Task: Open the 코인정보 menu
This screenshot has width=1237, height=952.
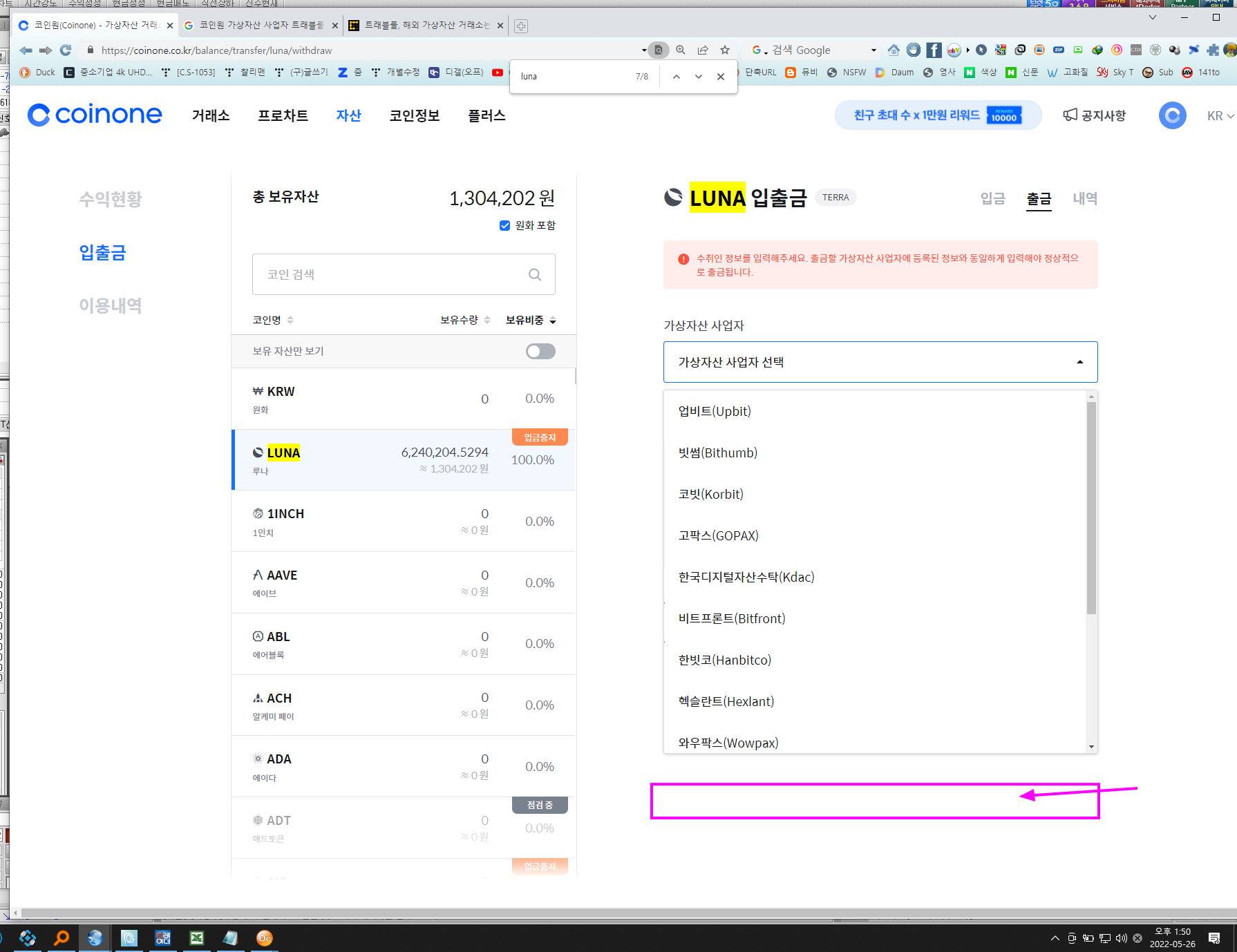Action: (x=415, y=115)
